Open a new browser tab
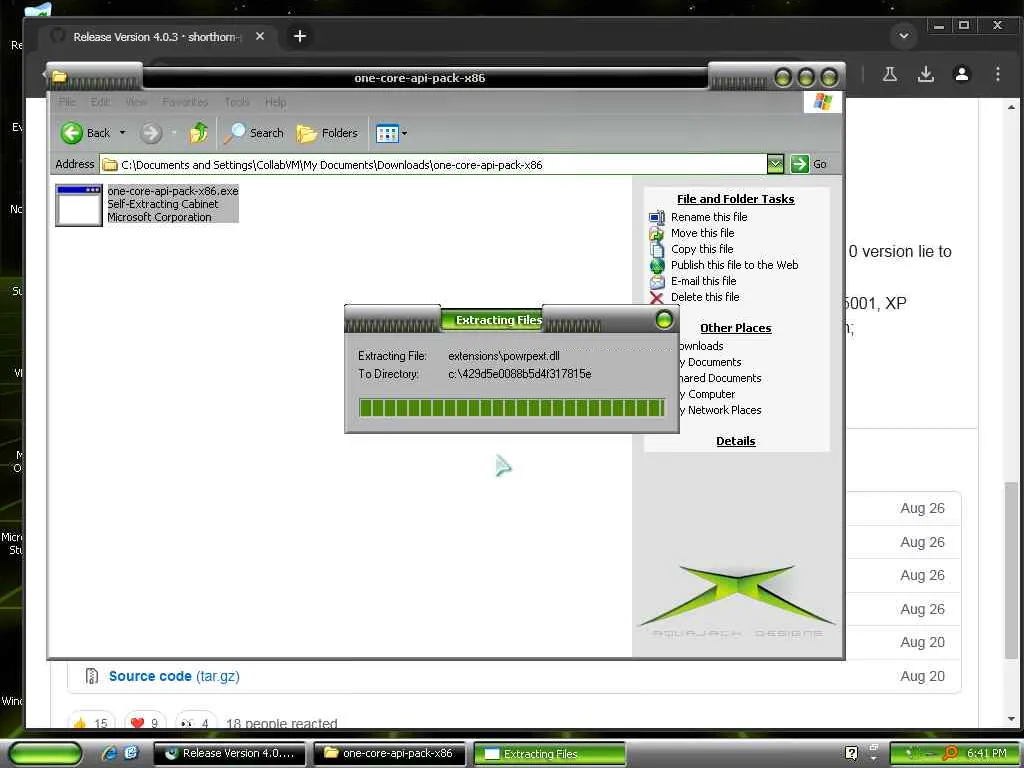This screenshot has width=1024, height=768. pyautogui.click(x=300, y=37)
